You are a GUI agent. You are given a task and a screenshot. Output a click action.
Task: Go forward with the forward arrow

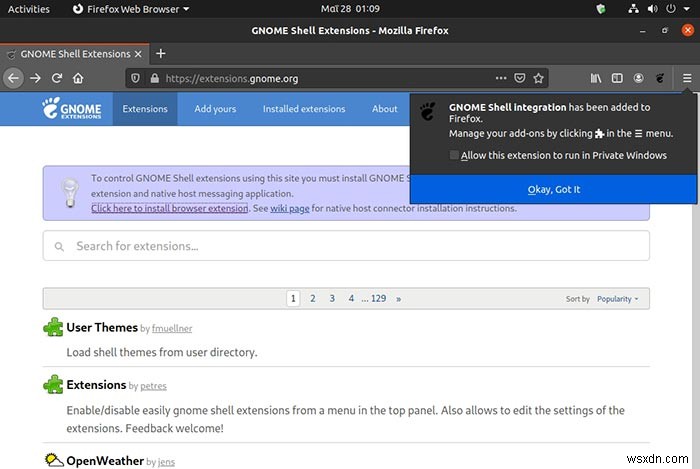pos(35,79)
